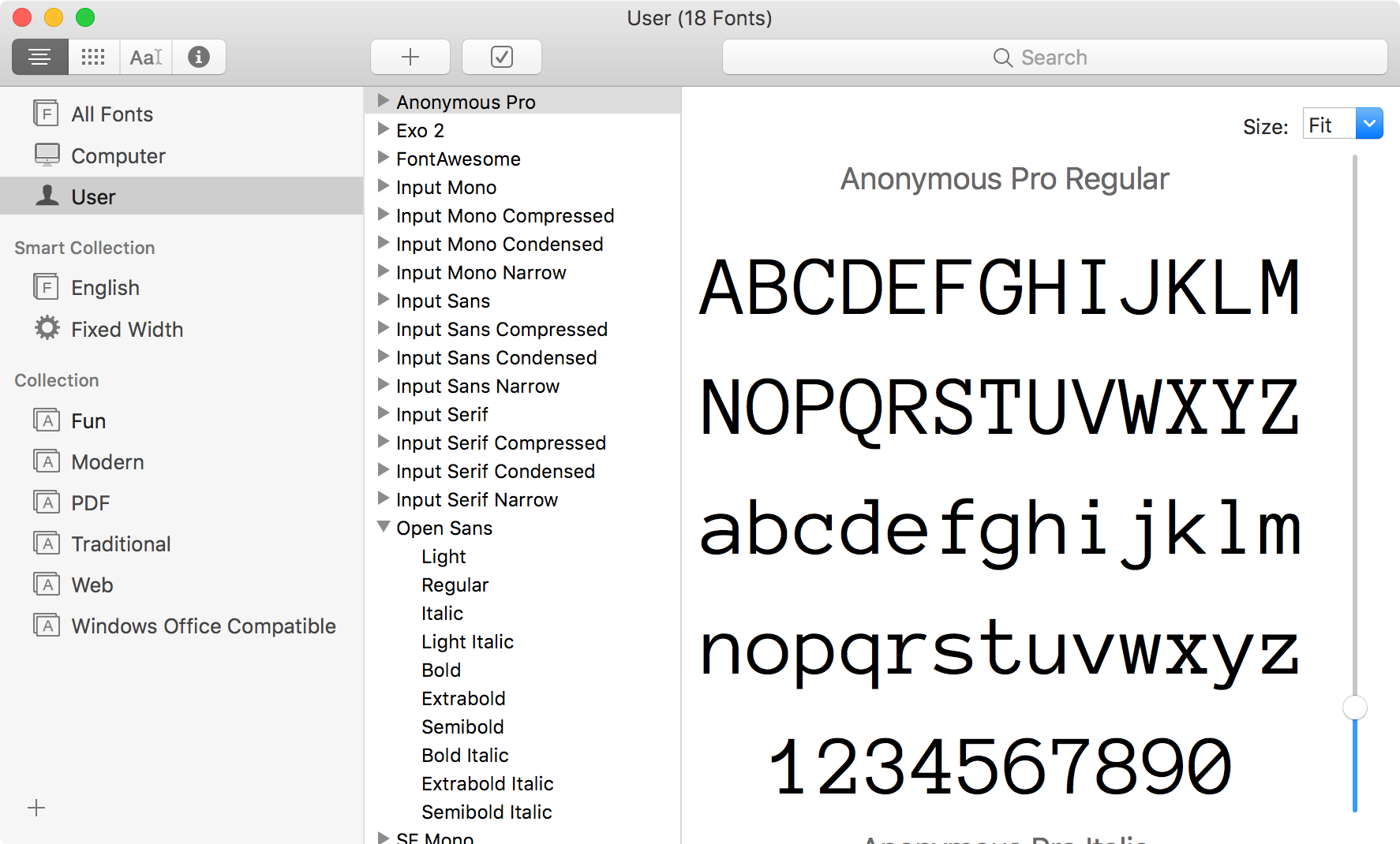Switch to Sample preview view
1400x844 pixels.
tap(39, 57)
